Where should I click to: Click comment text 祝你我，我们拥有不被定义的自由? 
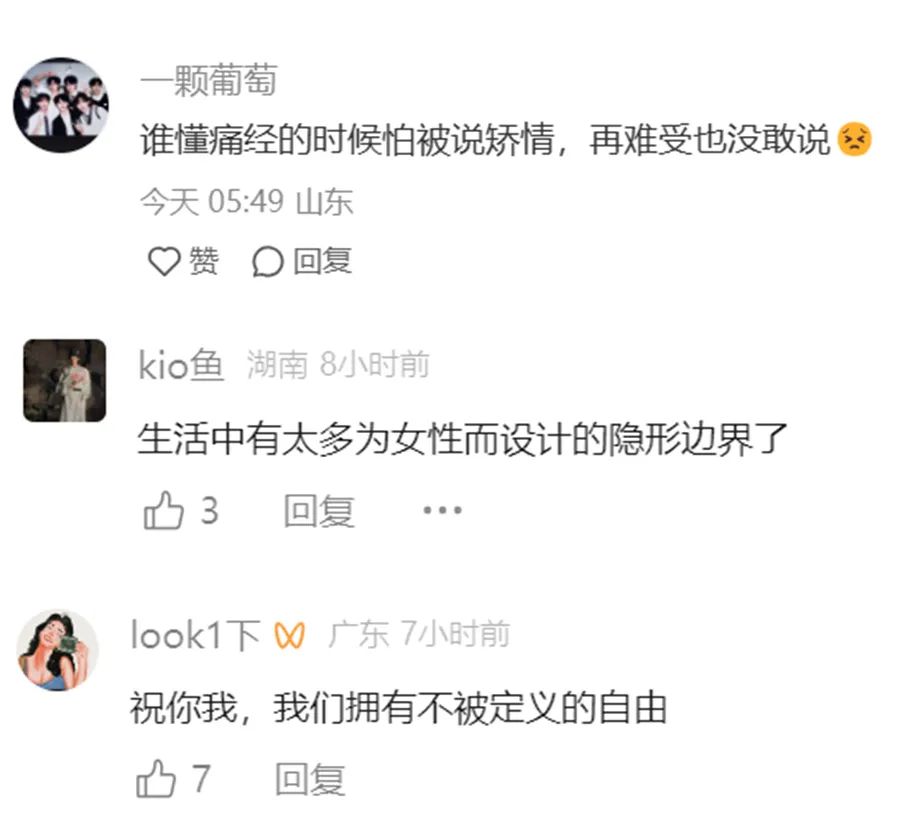[x=398, y=708]
